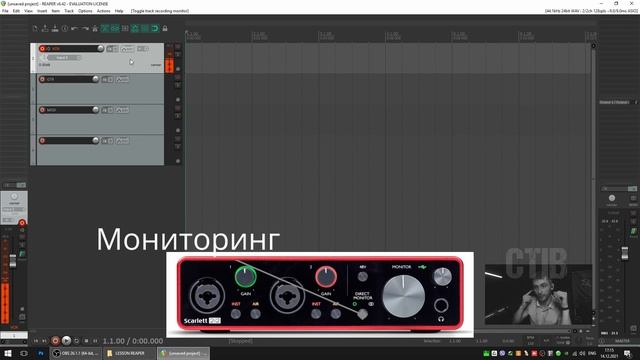640x360 pixels.
Task: Click the VOX track volume knob
Action: (x=100, y=49)
